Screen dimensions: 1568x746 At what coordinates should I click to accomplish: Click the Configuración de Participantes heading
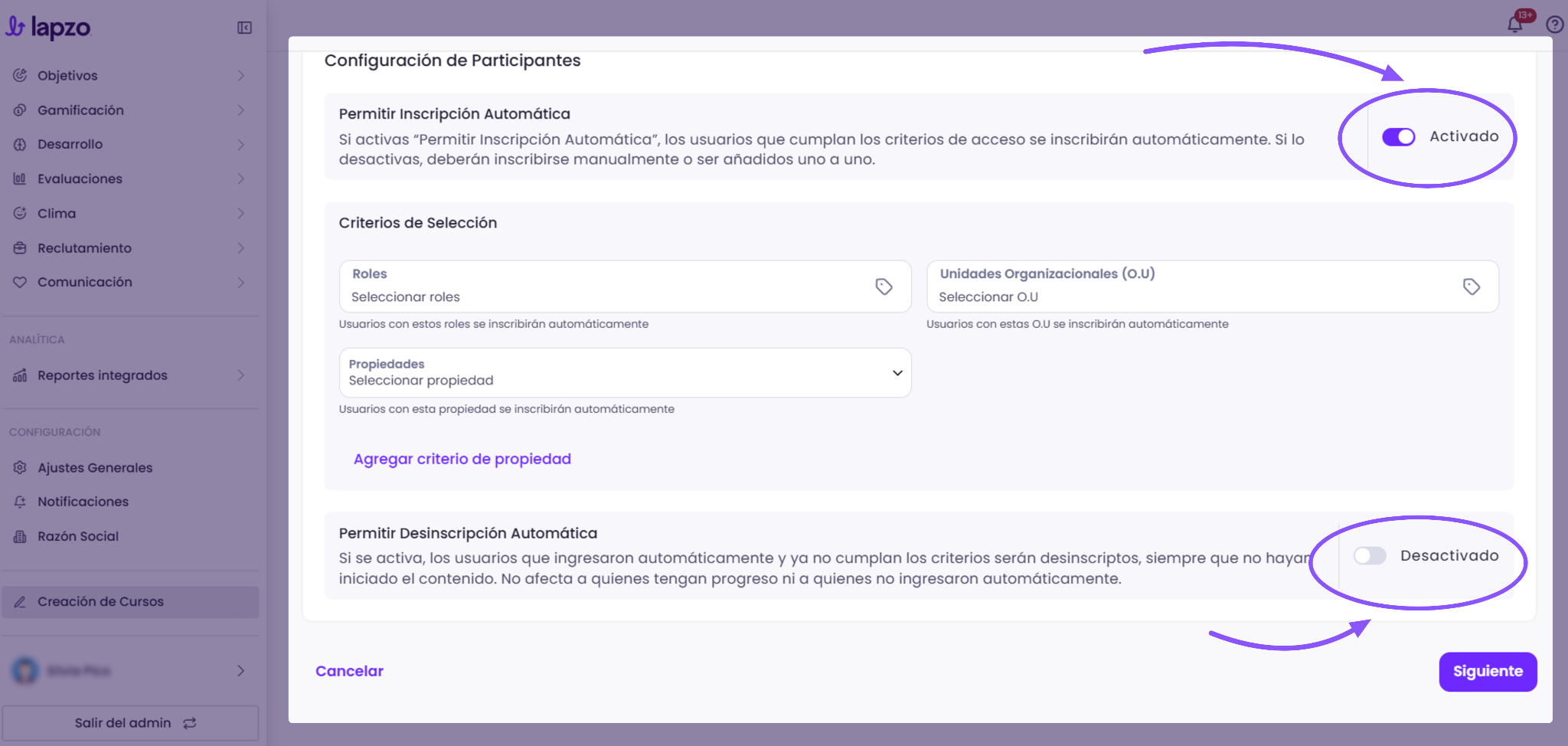[x=452, y=61]
